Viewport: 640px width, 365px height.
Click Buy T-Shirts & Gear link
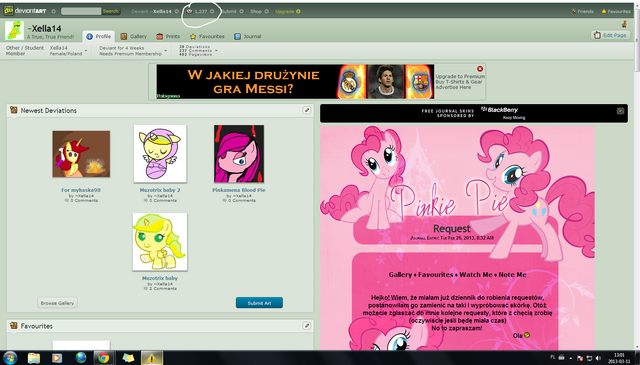(459, 82)
